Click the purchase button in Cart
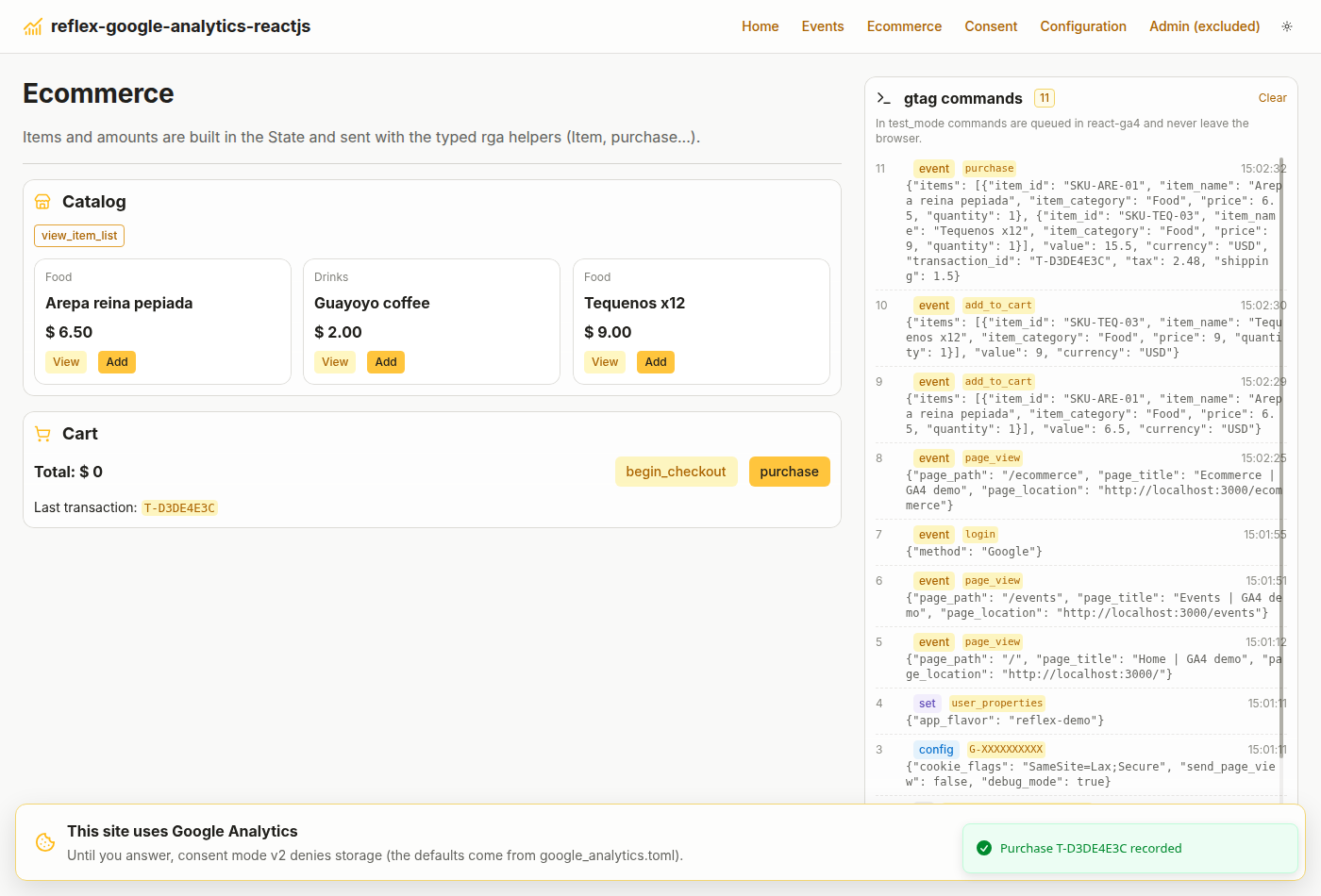 [x=789, y=472]
